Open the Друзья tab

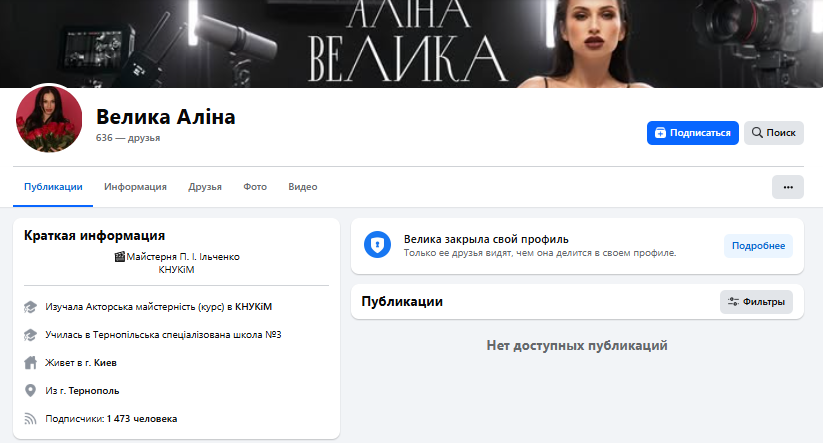click(205, 187)
